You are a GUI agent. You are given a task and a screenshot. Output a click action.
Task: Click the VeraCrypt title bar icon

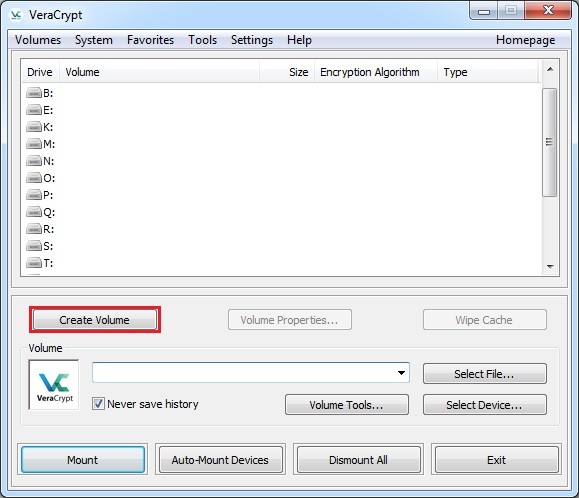click(16, 15)
